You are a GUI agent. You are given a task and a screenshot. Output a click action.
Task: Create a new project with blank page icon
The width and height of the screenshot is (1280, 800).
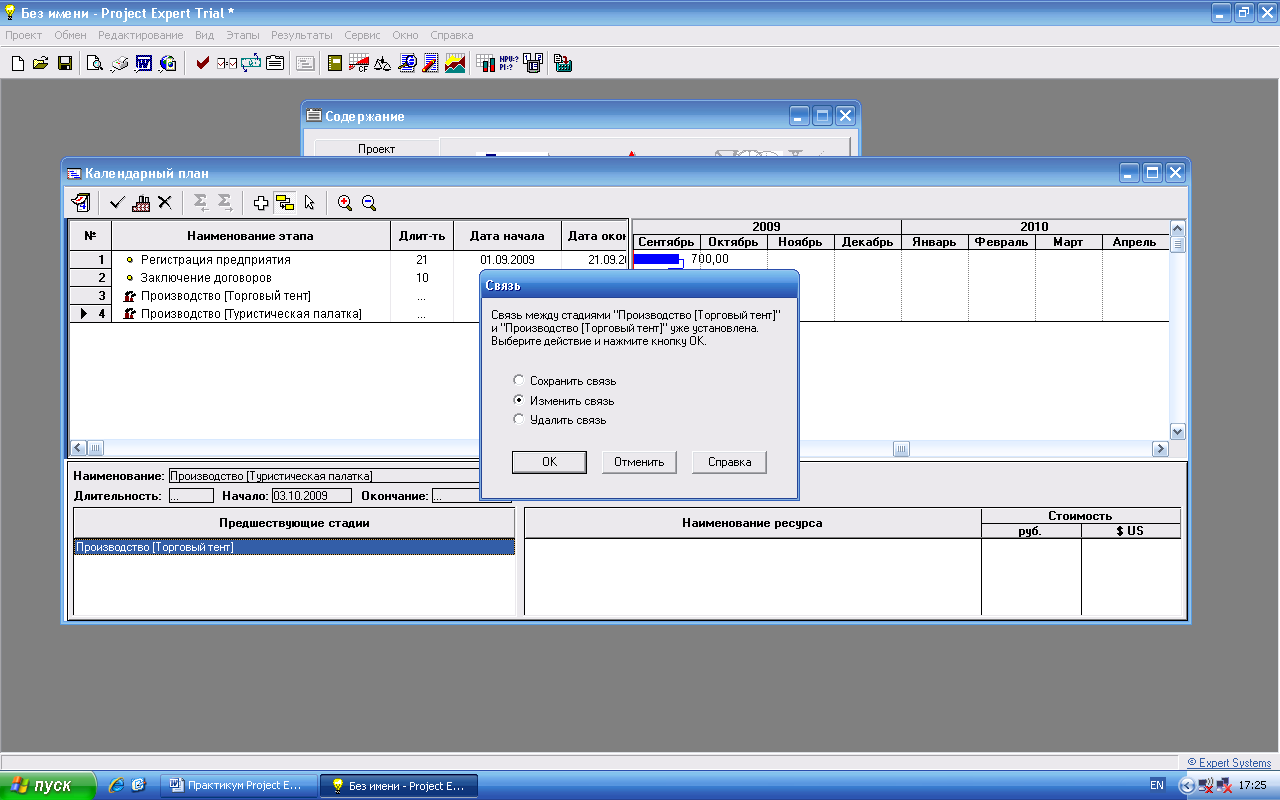tap(17, 63)
